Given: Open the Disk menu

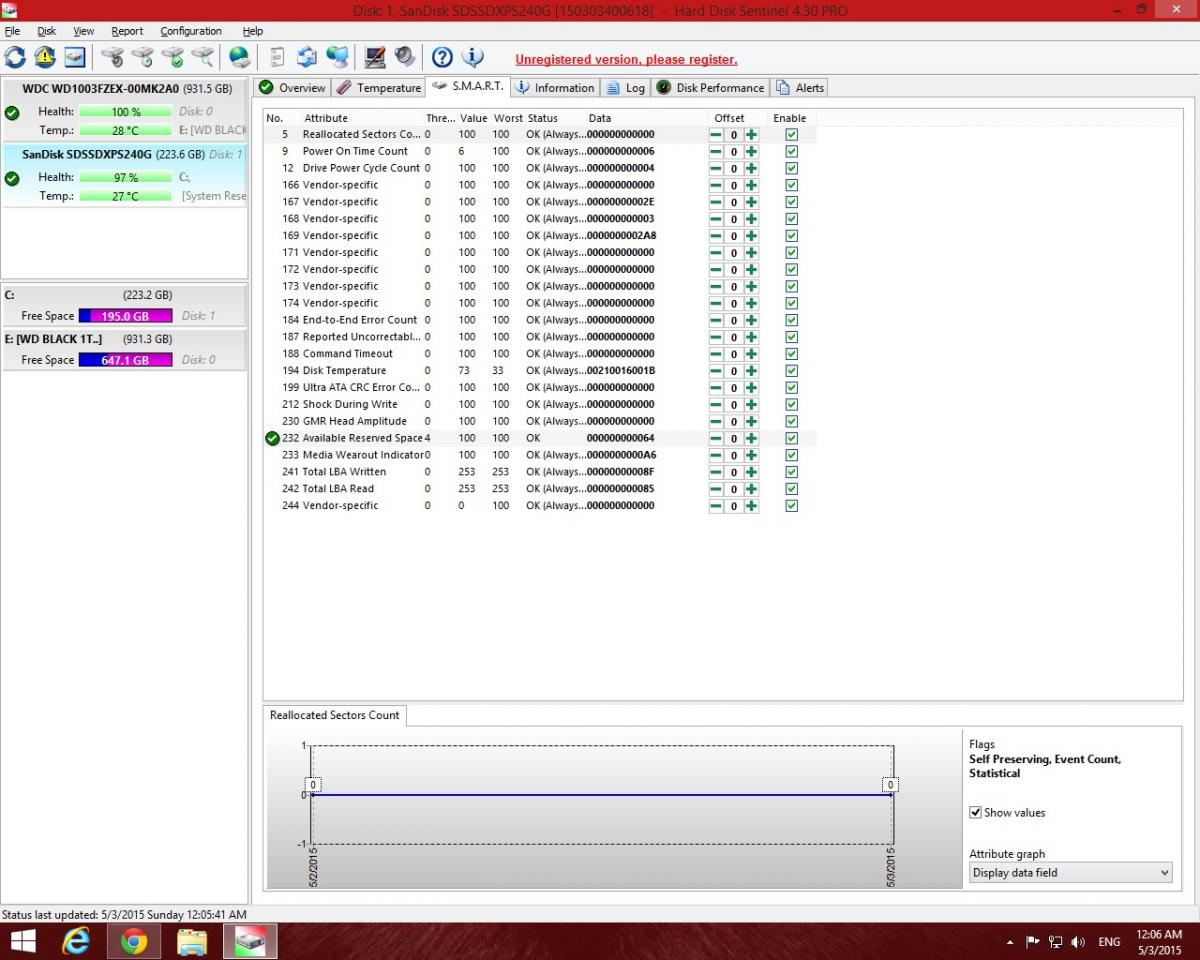Looking at the screenshot, I should [47, 31].
